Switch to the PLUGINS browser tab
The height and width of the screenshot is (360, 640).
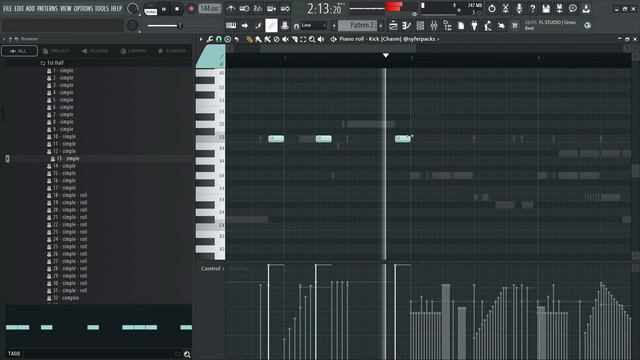tap(95, 51)
